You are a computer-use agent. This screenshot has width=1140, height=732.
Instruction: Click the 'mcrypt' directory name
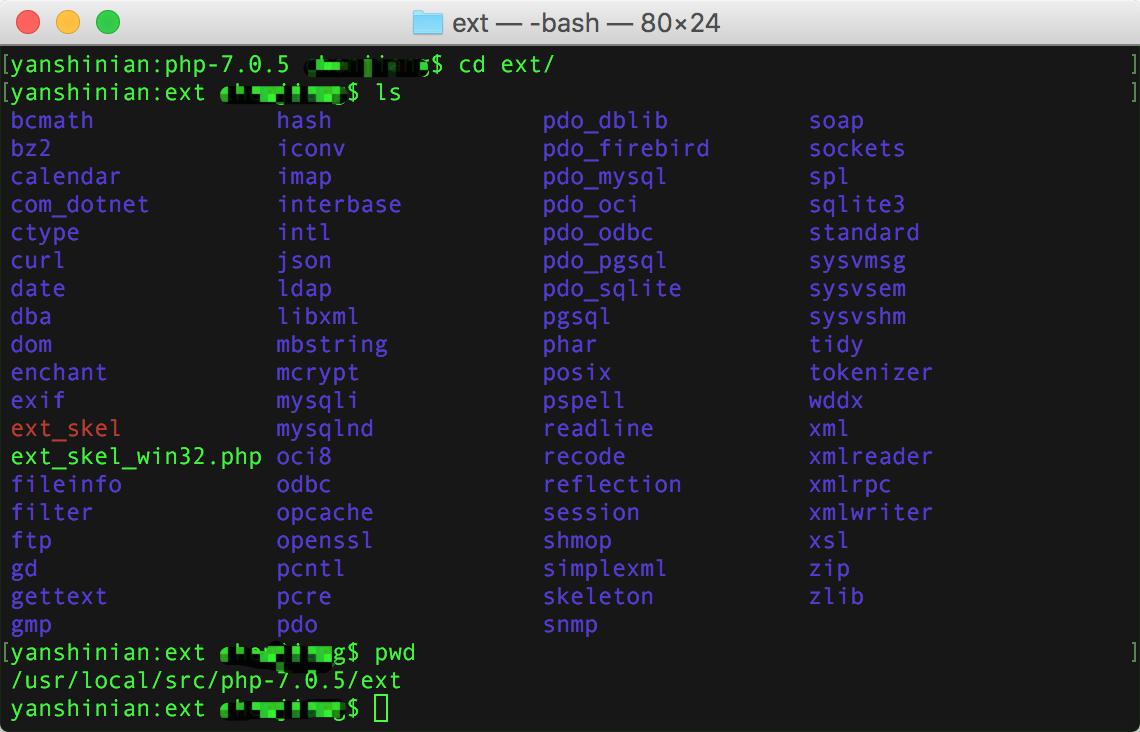coord(318,373)
